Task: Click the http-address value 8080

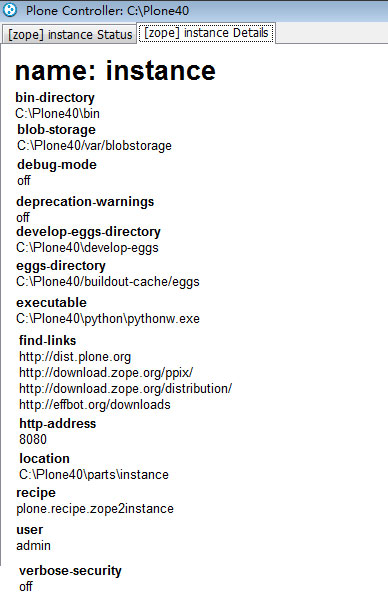Action: [33, 440]
